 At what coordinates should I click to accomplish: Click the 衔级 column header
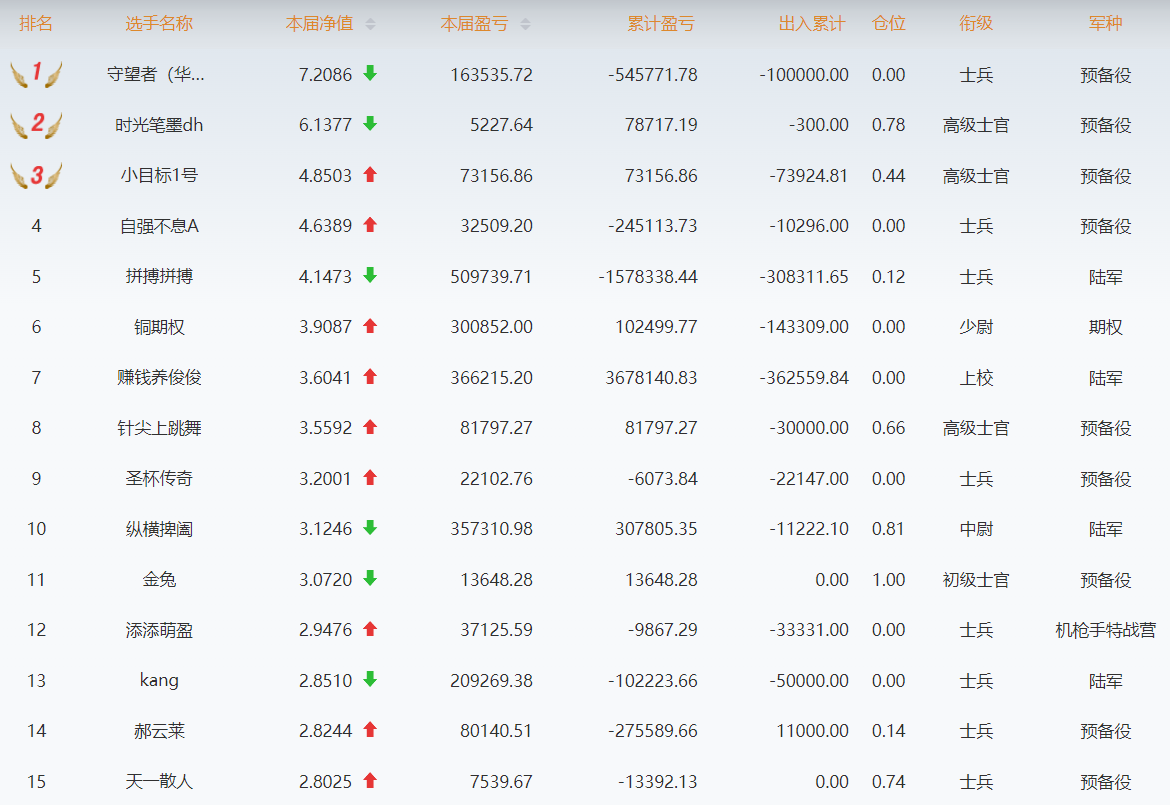click(x=976, y=24)
